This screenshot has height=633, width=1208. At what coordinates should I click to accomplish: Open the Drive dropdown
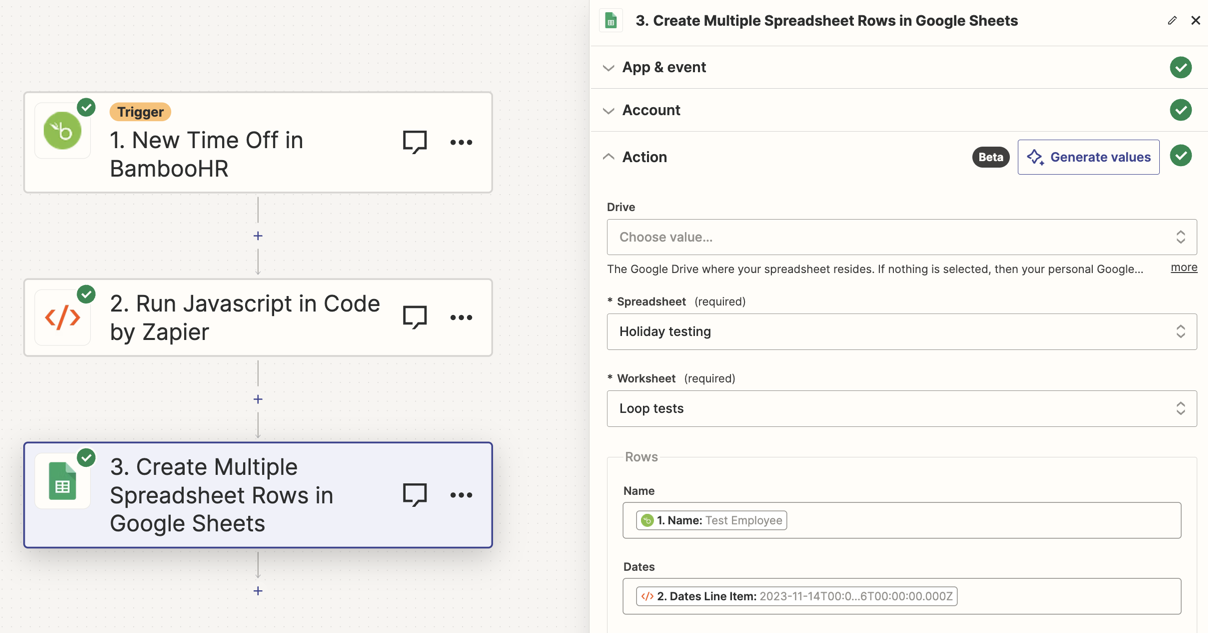pos(902,237)
